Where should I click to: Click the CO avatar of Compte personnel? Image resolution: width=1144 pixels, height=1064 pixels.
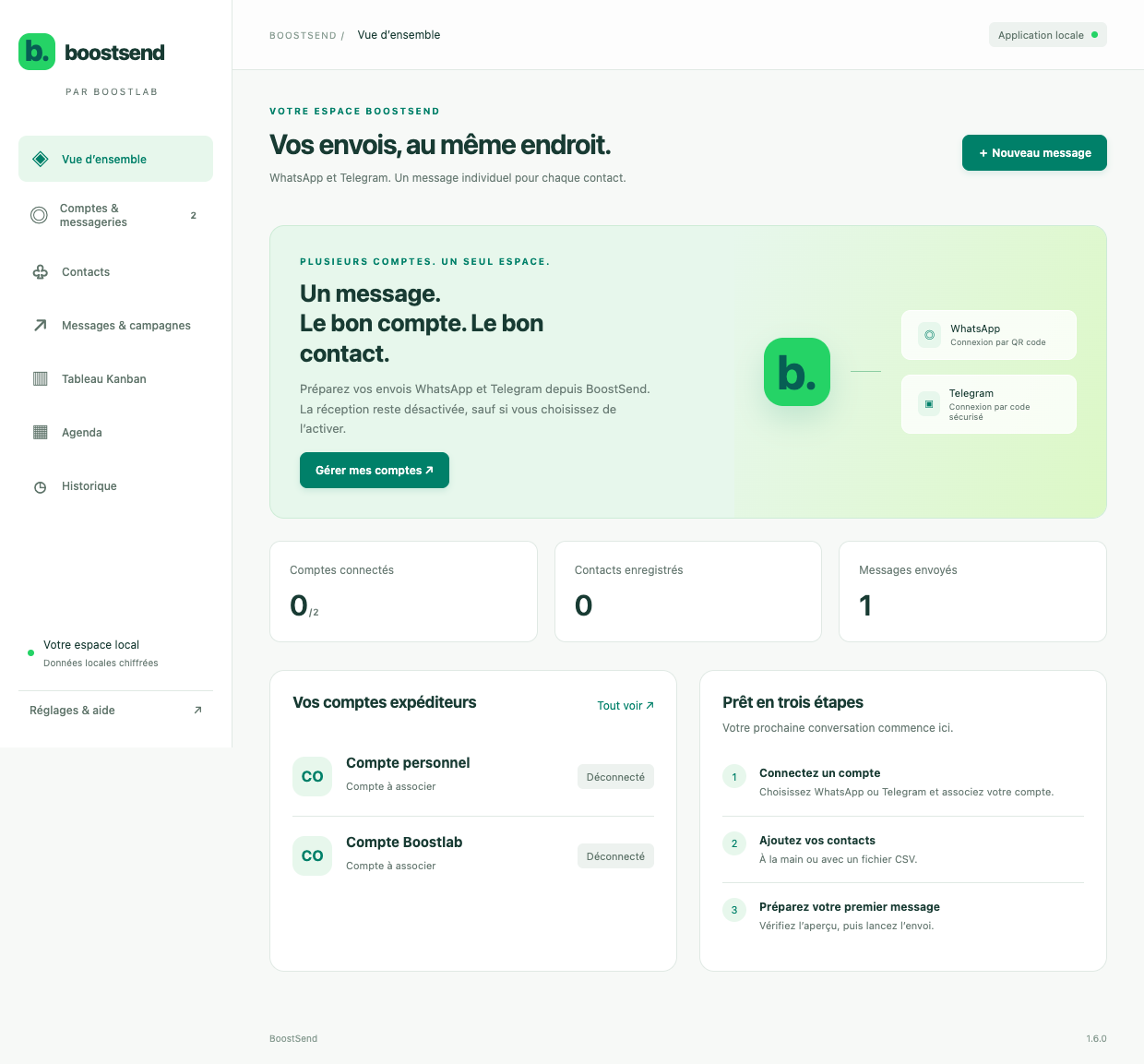[x=312, y=777]
